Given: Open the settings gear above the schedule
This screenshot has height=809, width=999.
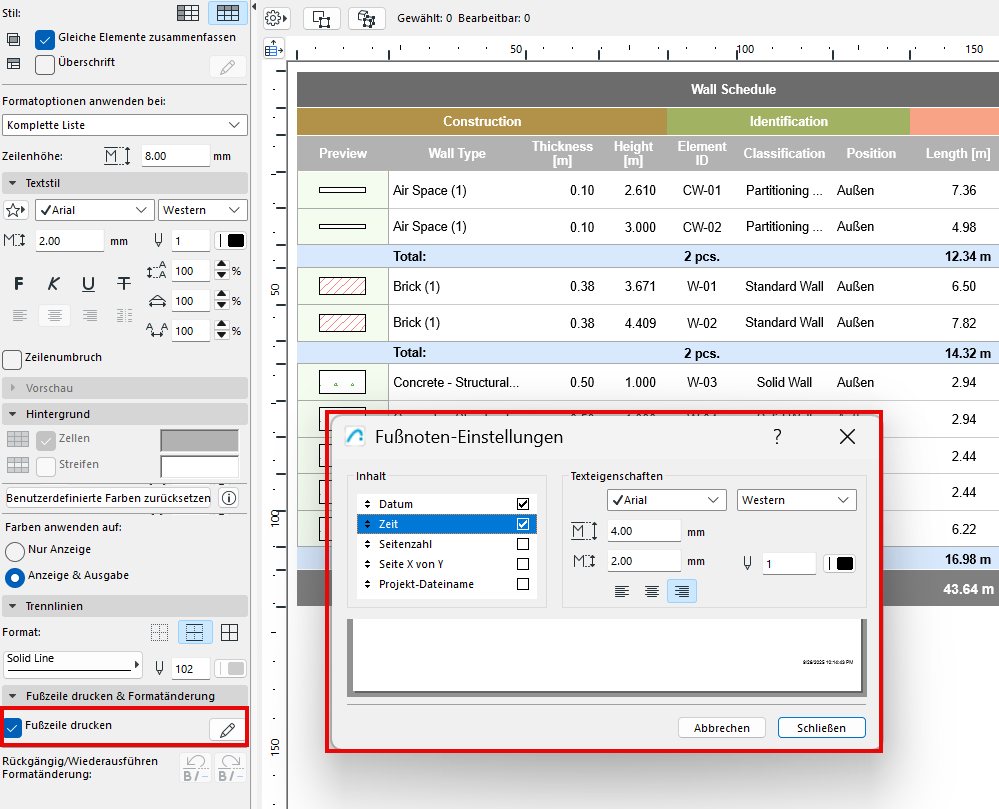Looking at the screenshot, I should tap(275, 18).
